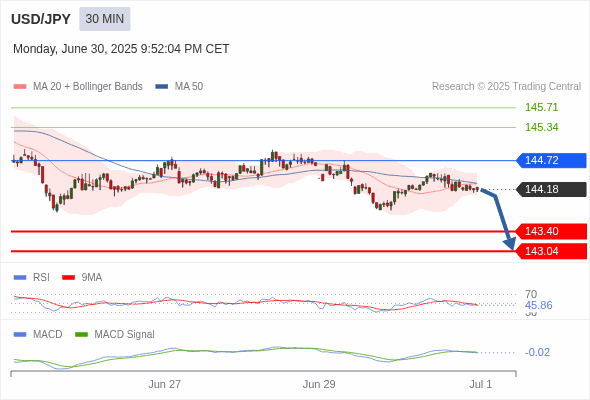Select the 143.04 support price tag

click(x=551, y=251)
